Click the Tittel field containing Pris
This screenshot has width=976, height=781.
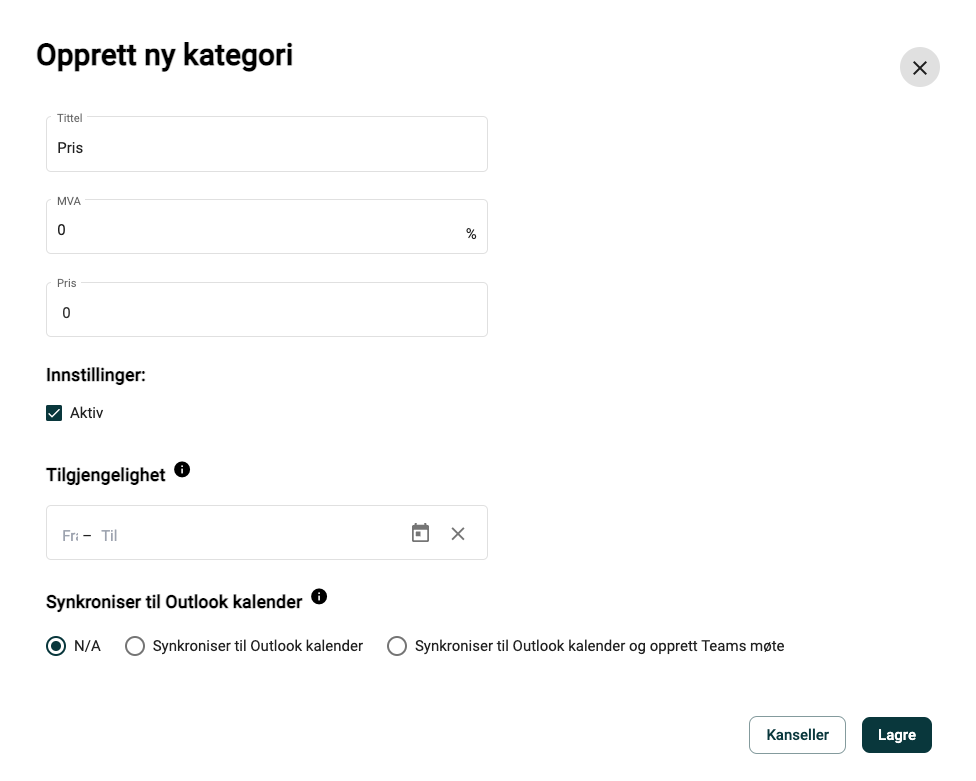point(266,144)
